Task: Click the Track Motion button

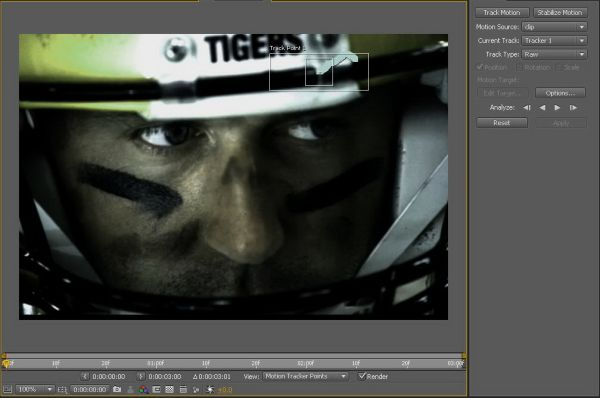Action: tap(502, 13)
